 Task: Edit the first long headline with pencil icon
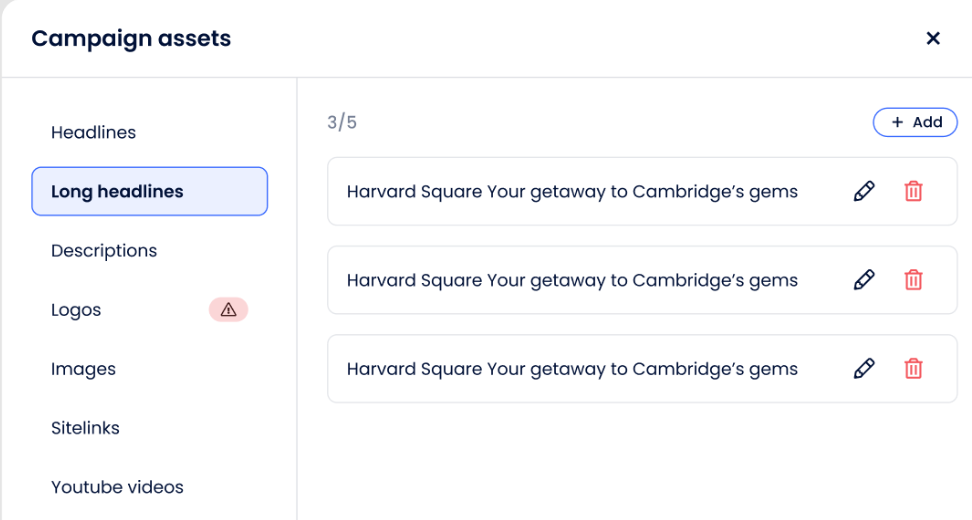(x=864, y=191)
